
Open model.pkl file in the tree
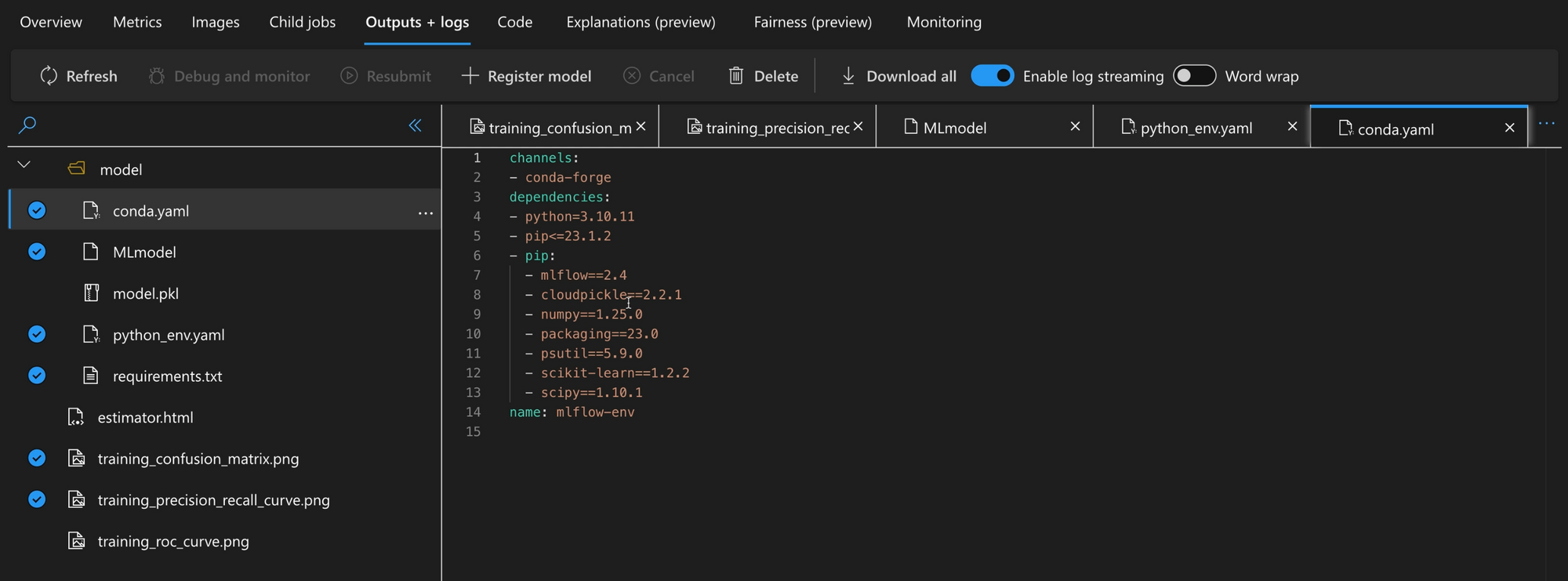146,293
